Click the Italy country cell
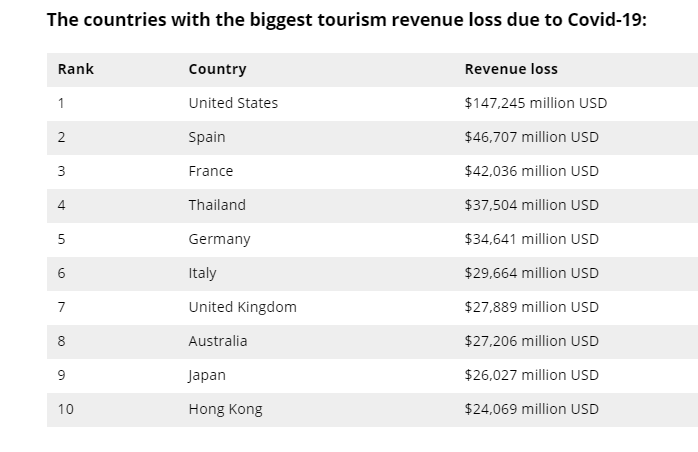The image size is (698, 452). click(202, 273)
